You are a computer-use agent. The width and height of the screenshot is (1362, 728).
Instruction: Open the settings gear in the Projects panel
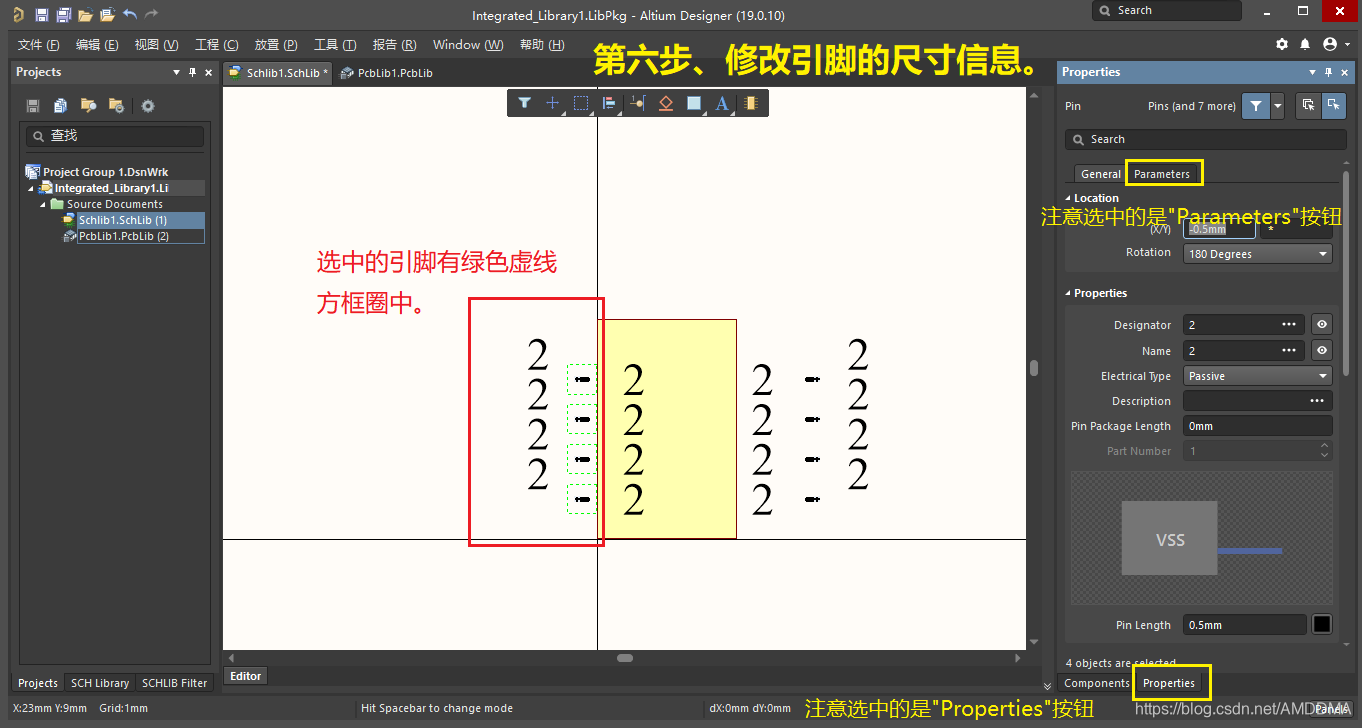[x=148, y=106]
